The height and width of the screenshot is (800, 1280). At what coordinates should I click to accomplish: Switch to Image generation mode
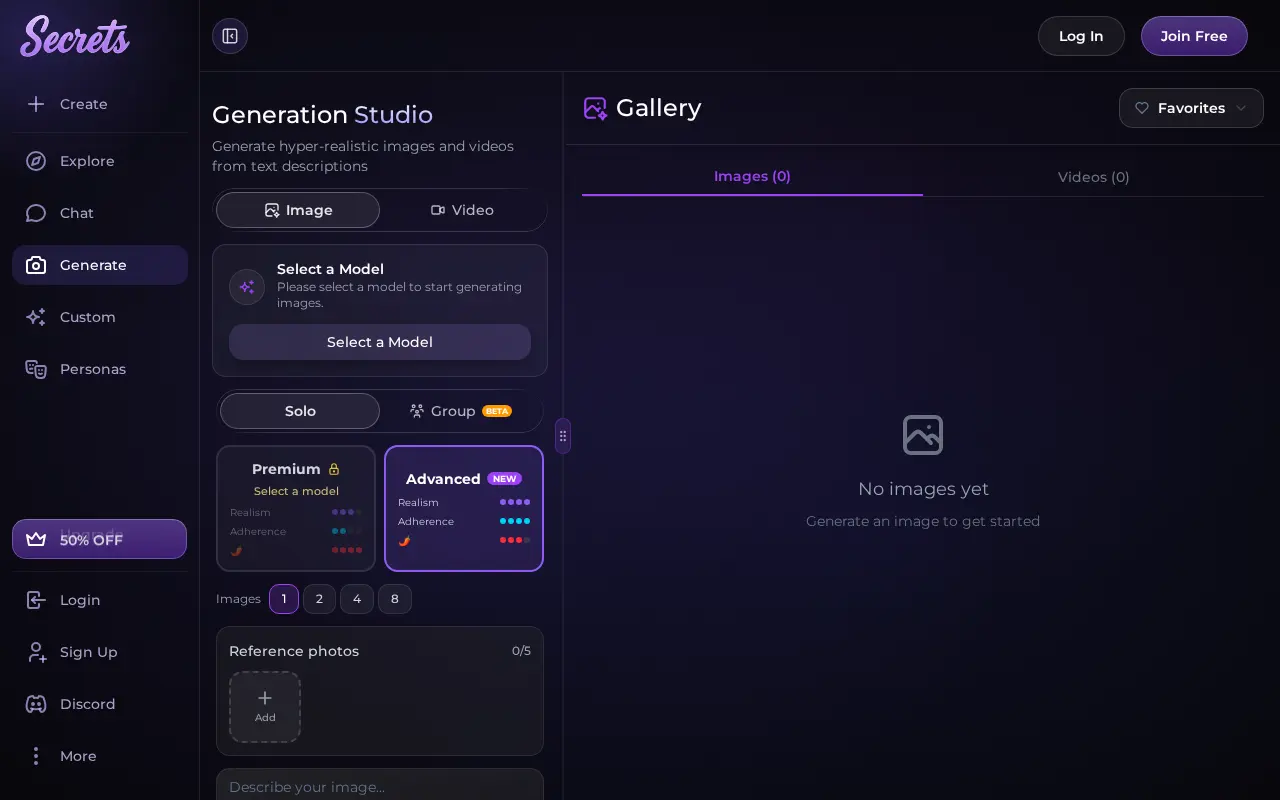point(298,210)
